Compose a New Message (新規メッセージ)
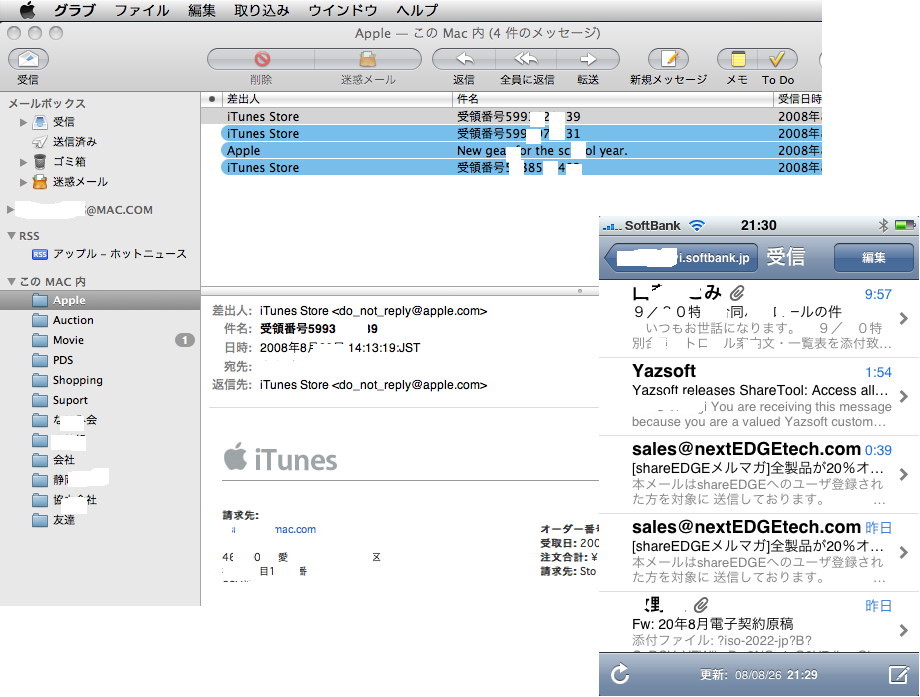920x697 pixels. click(669, 59)
